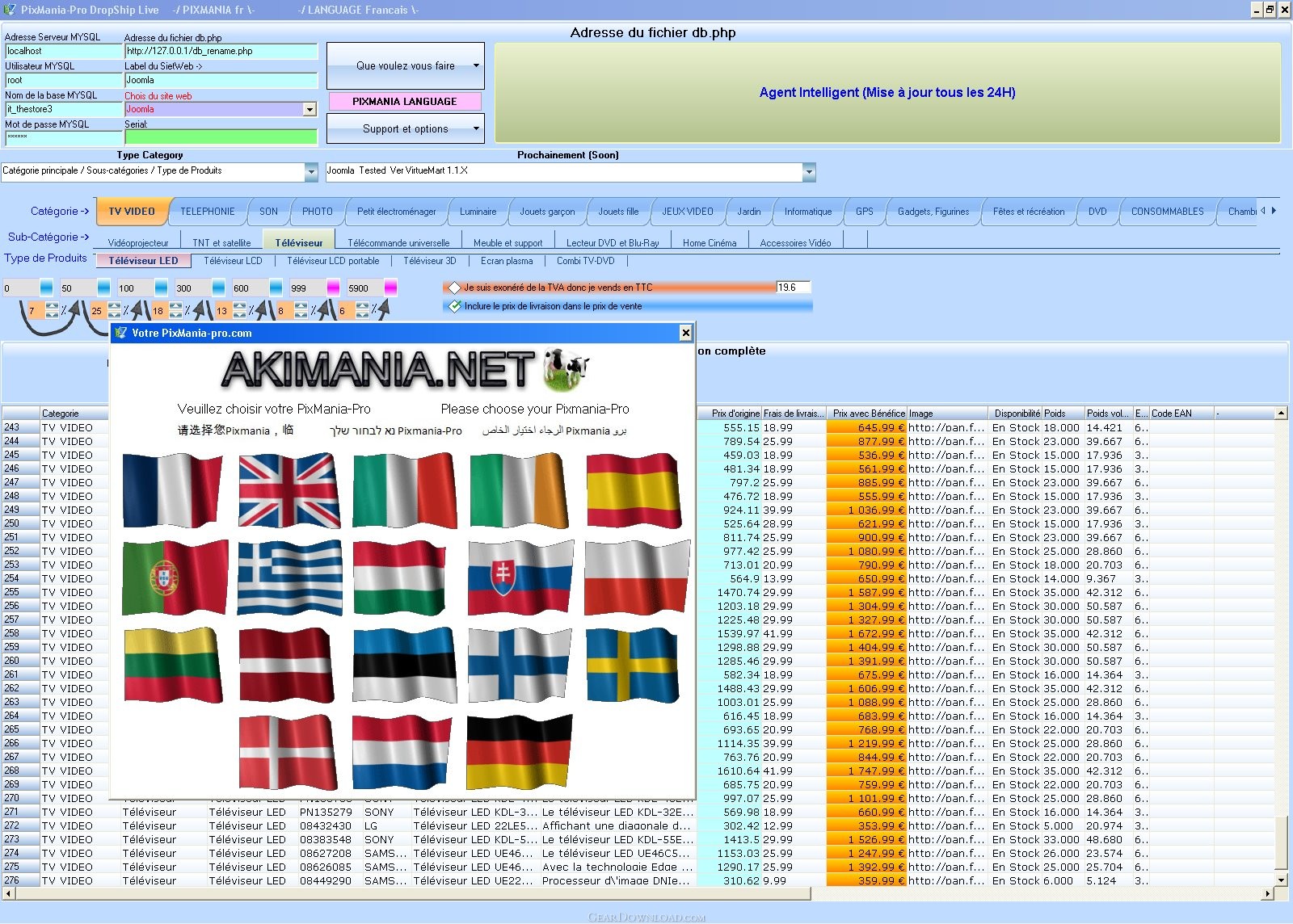This screenshot has width=1293, height=924.
Task: Click the Adresse du fichier db.php field
Action: click(x=221, y=51)
